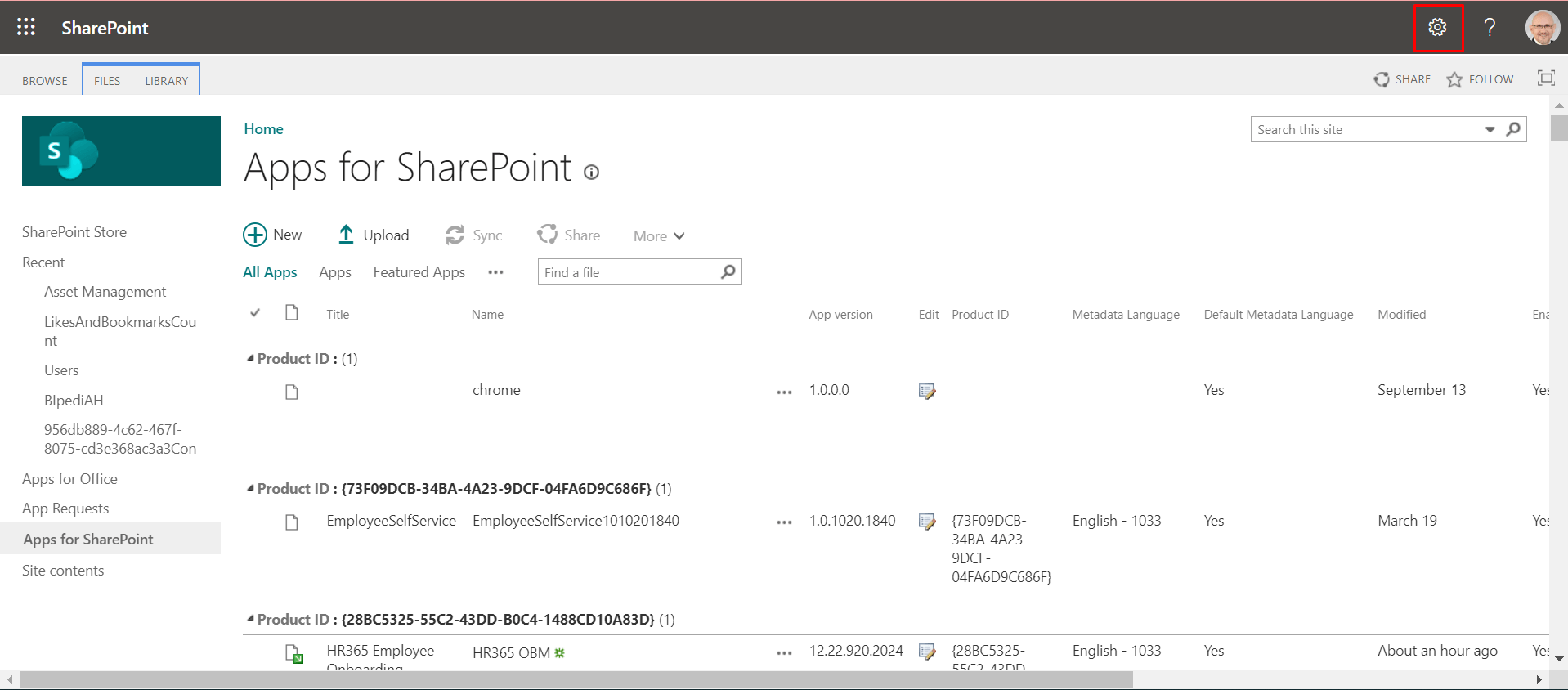
Task: Edit properties of the chrome item
Action: pos(927,391)
